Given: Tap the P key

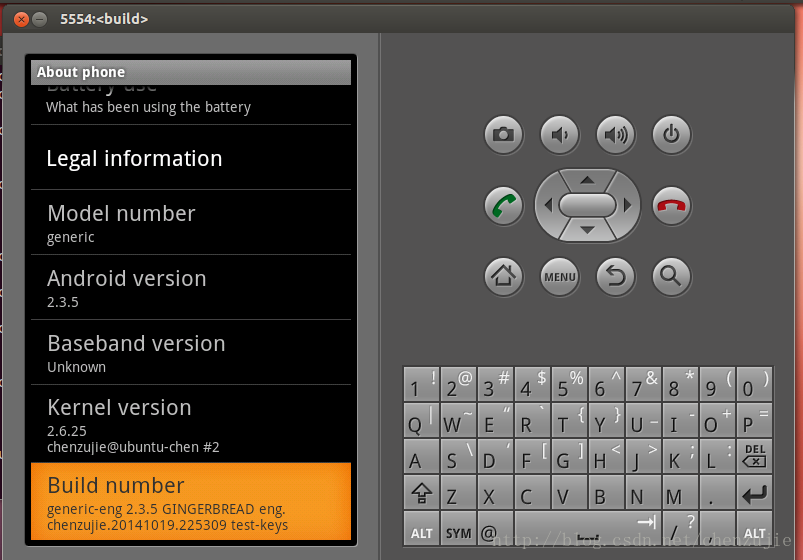Looking at the screenshot, I should click(x=754, y=420).
